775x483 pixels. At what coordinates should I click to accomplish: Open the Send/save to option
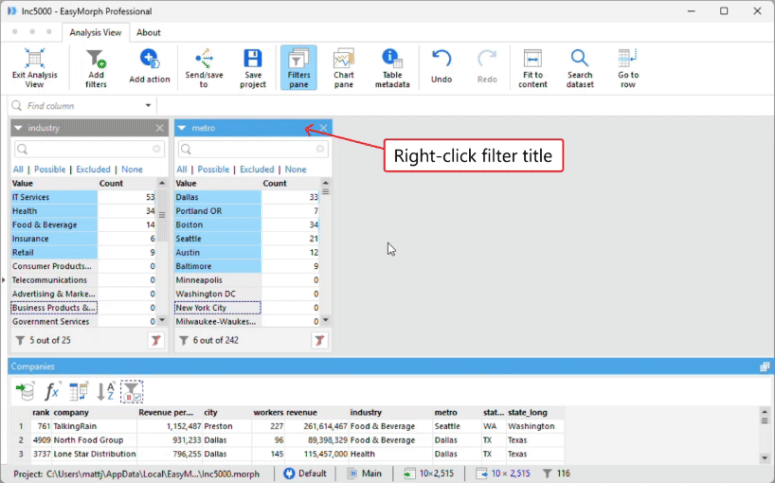coord(204,68)
